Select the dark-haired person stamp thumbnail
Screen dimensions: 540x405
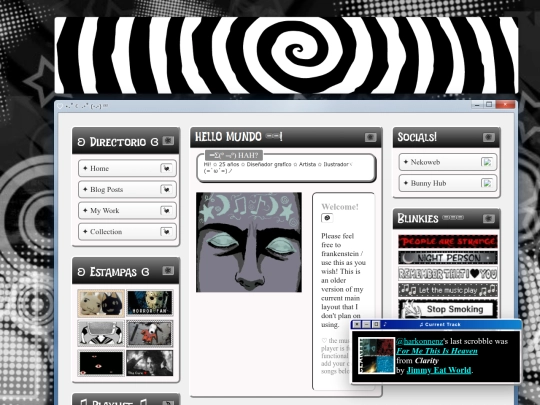[x=149, y=363]
